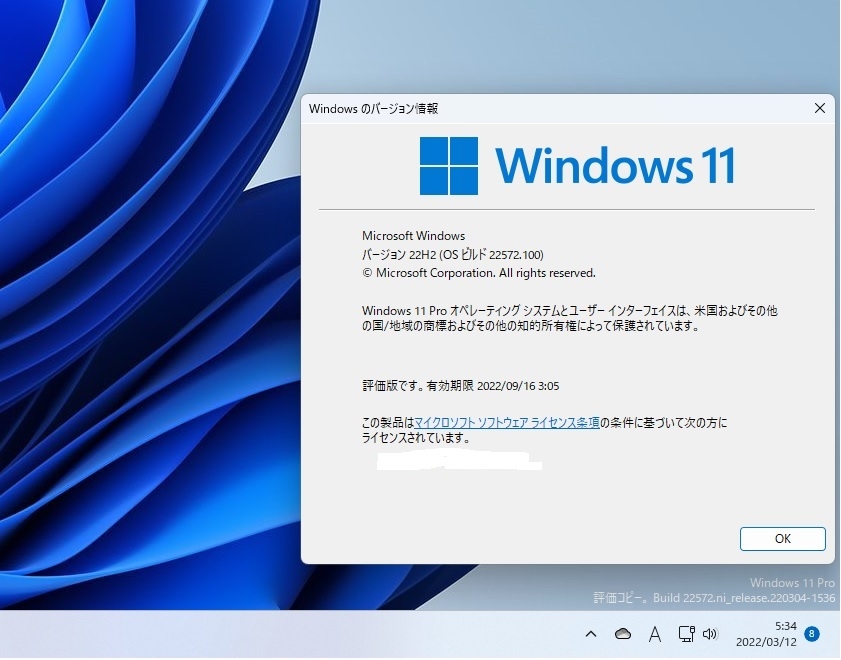Close the Windows のバージョン情報 dialog
The height and width of the screenshot is (660, 841).
[x=820, y=108]
